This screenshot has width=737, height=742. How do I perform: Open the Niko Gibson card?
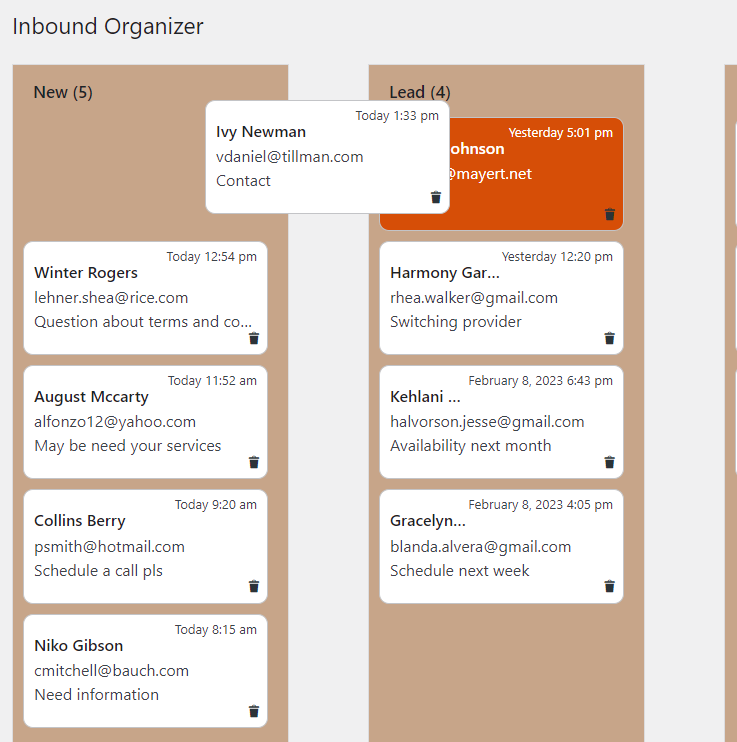pyautogui.click(x=79, y=646)
